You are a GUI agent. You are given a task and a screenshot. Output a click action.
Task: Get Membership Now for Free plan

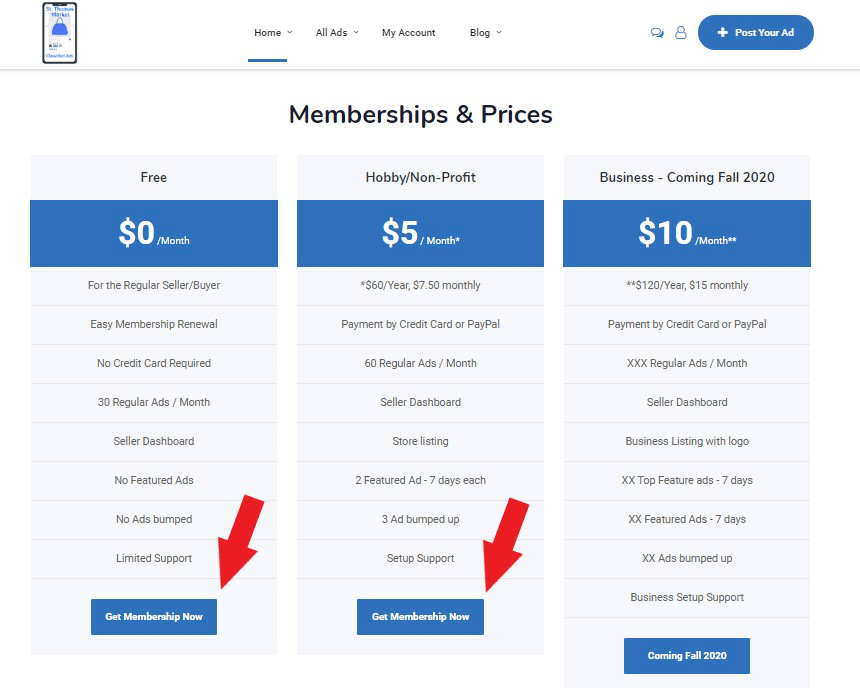pos(154,617)
